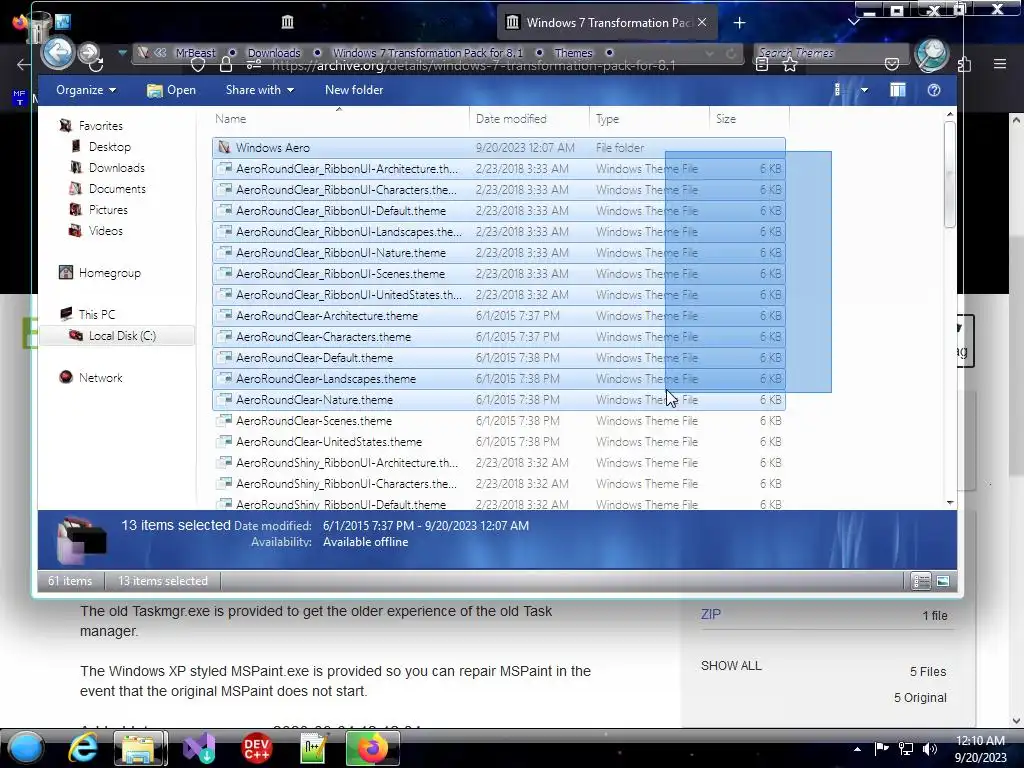The height and width of the screenshot is (768, 1024).
Task: Sort by Type column header
Action: click(x=648, y=119)
